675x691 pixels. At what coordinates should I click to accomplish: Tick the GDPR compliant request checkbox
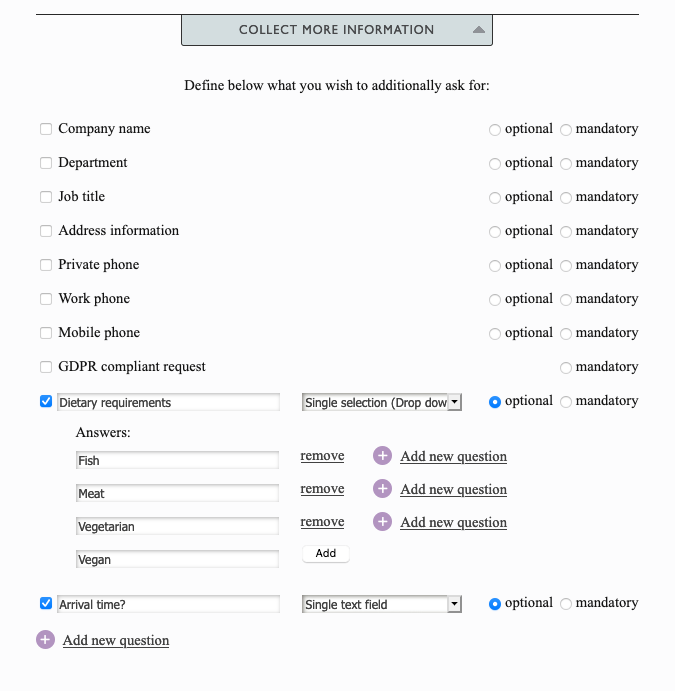(46, 367)
